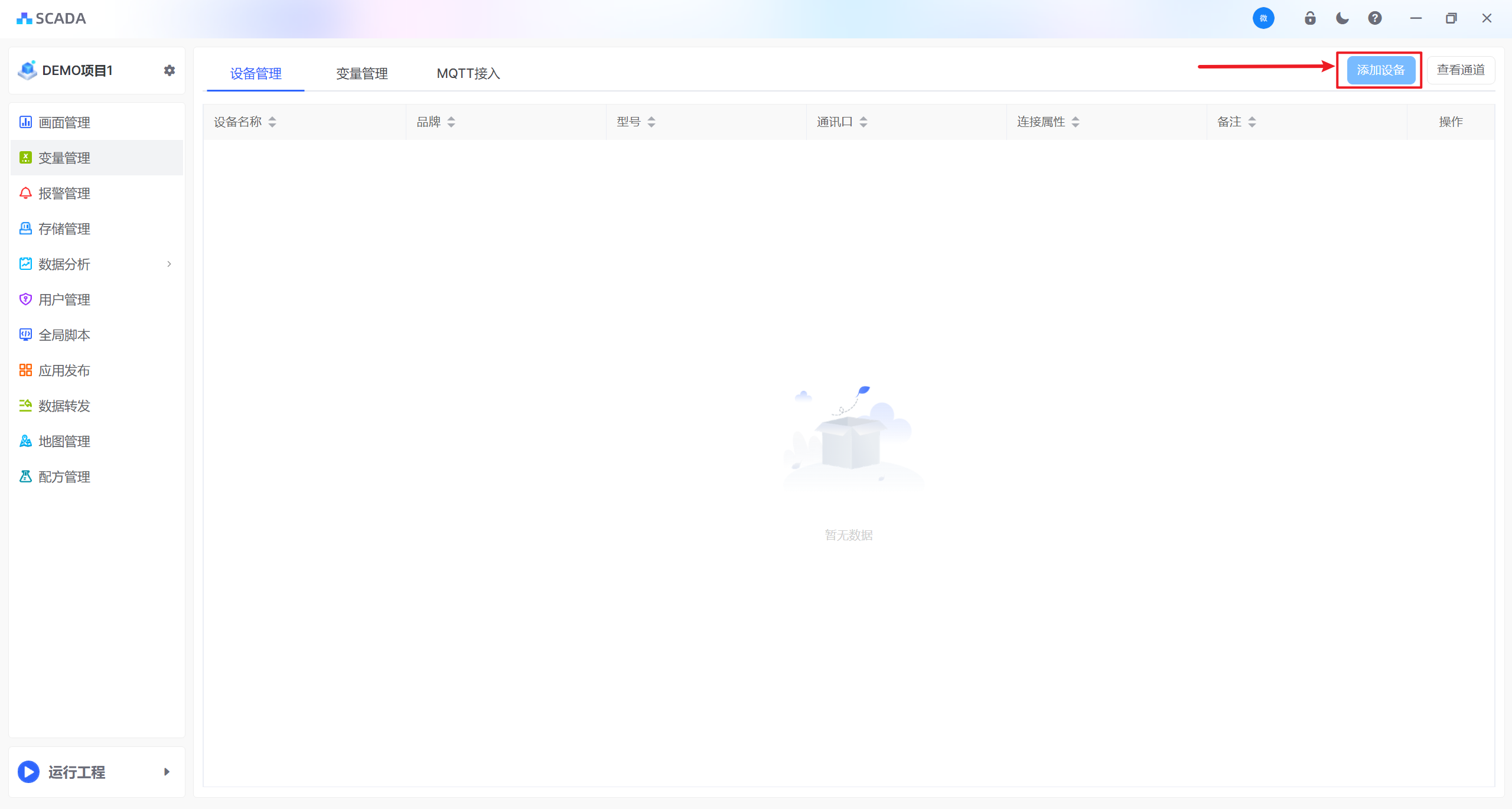The width and height of the screenshot is (1512, 809).
Task: Select 报警管理 bell icon item
Action: tap(64, 193)
